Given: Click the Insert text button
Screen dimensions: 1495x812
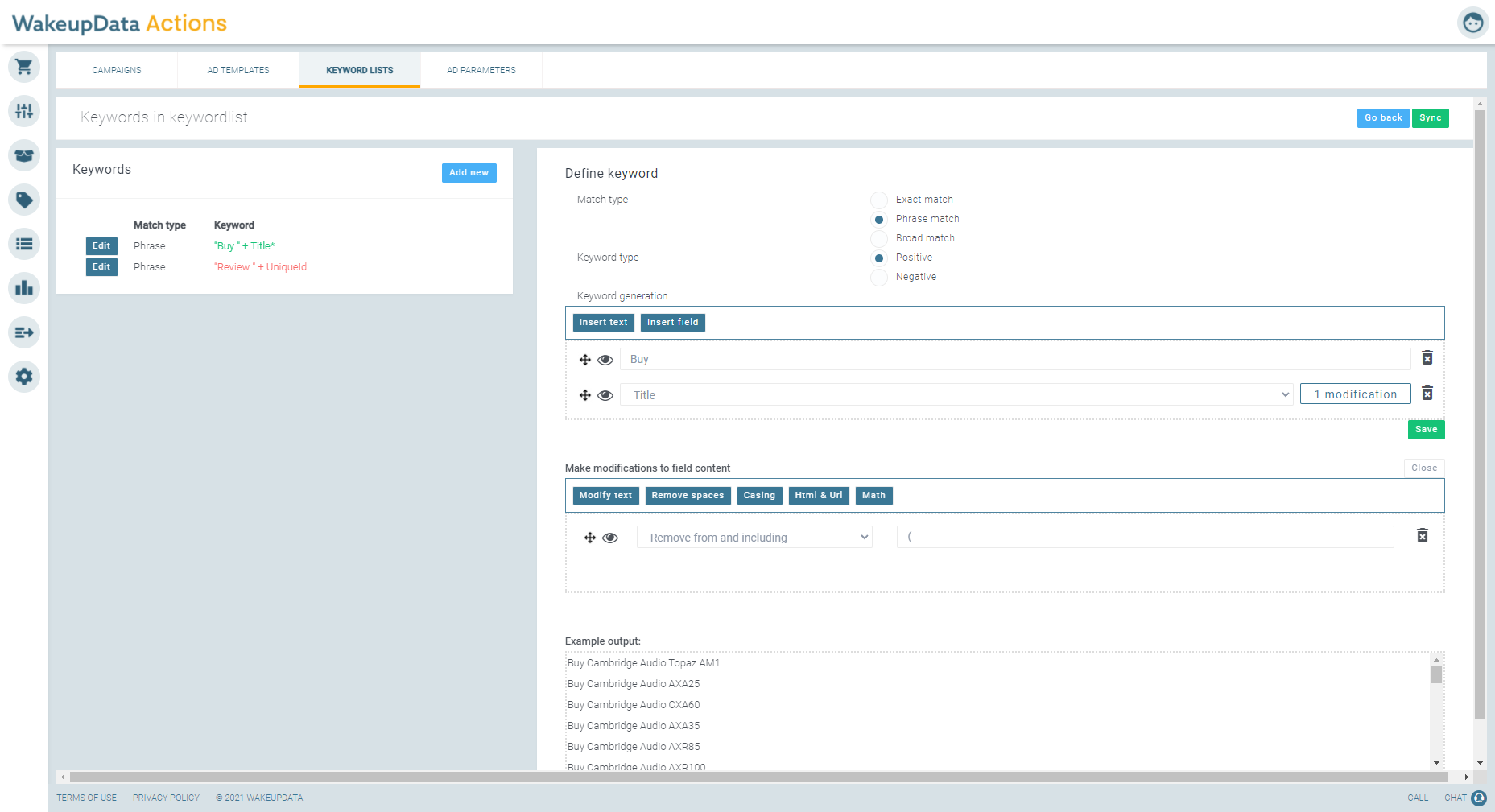Looking at the screenshot, I should [603, 323].
